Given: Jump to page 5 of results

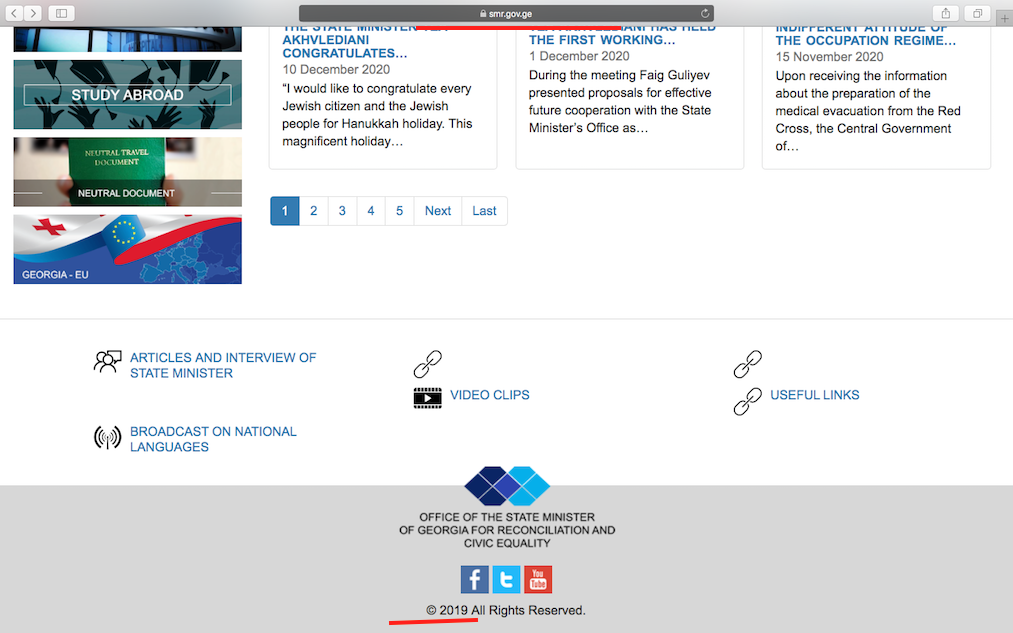Looking at the screenshot, I should pos(399,211).
